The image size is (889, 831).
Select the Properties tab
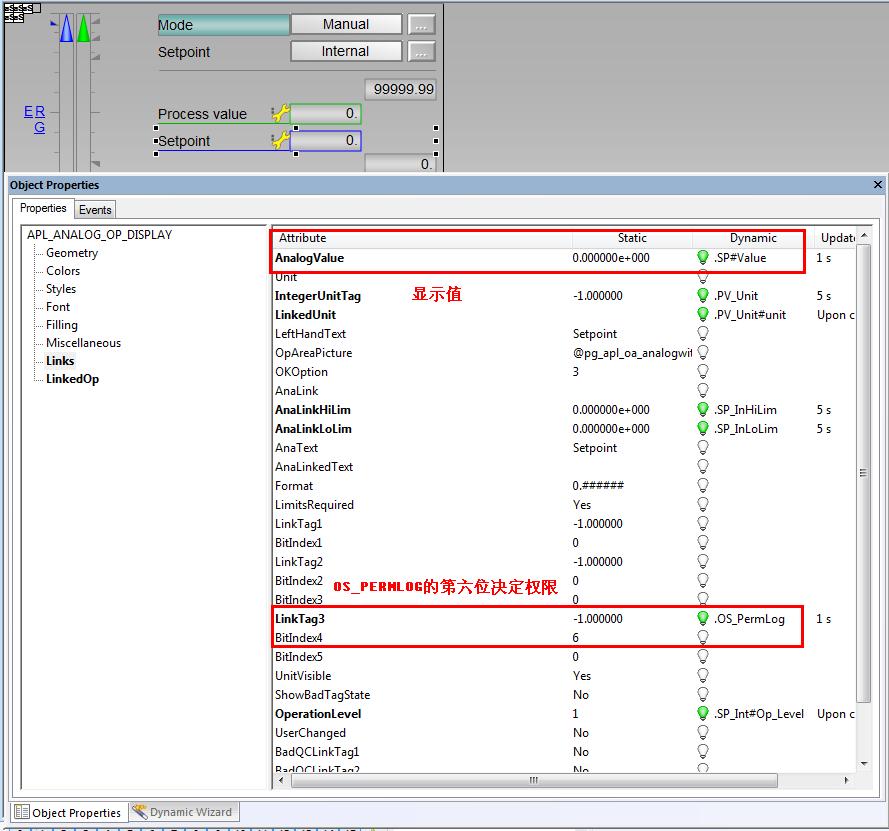[x=43, y=208]
